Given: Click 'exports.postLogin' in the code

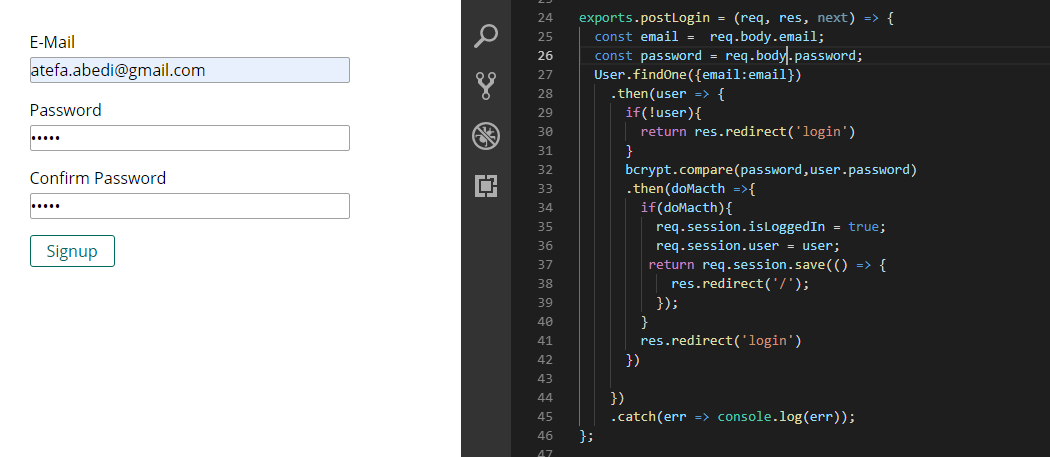Looking at the screenshot, I should 644,17.
